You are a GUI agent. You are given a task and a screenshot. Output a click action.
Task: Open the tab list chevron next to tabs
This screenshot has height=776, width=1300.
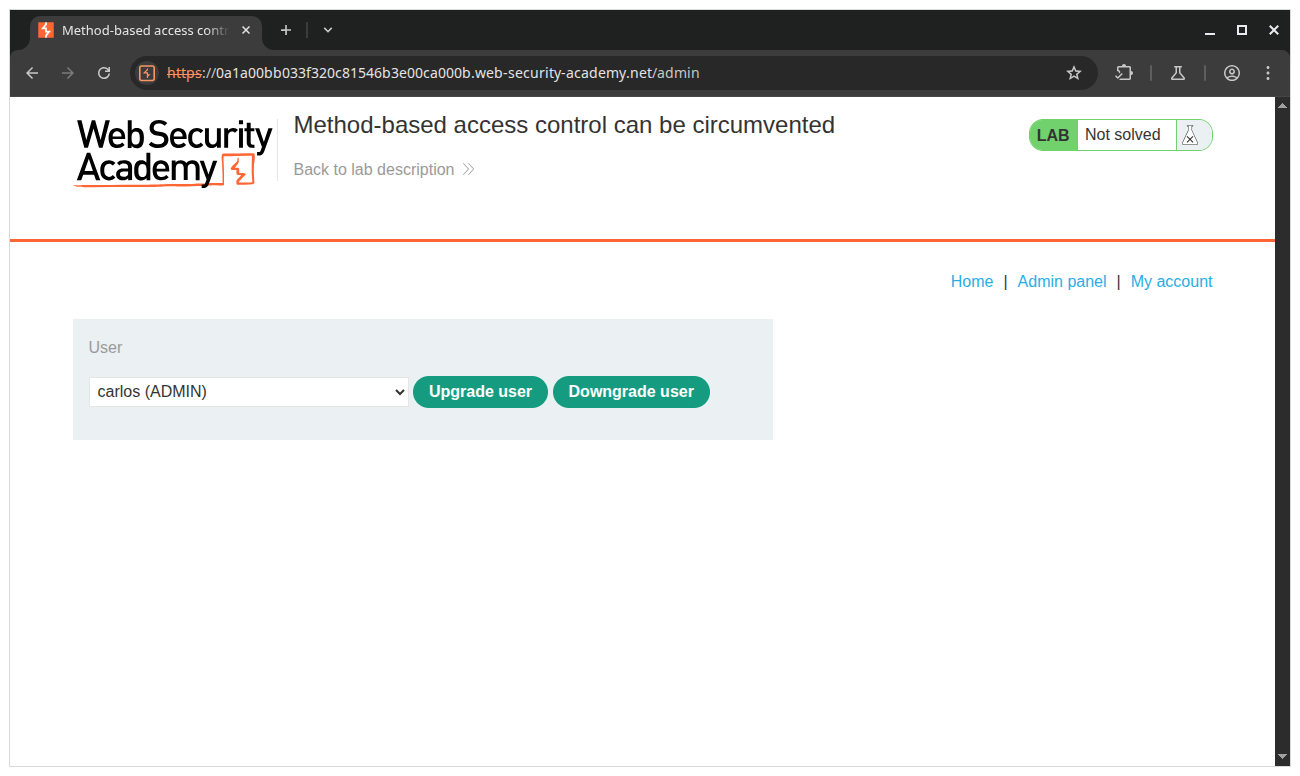pos(327,30)
